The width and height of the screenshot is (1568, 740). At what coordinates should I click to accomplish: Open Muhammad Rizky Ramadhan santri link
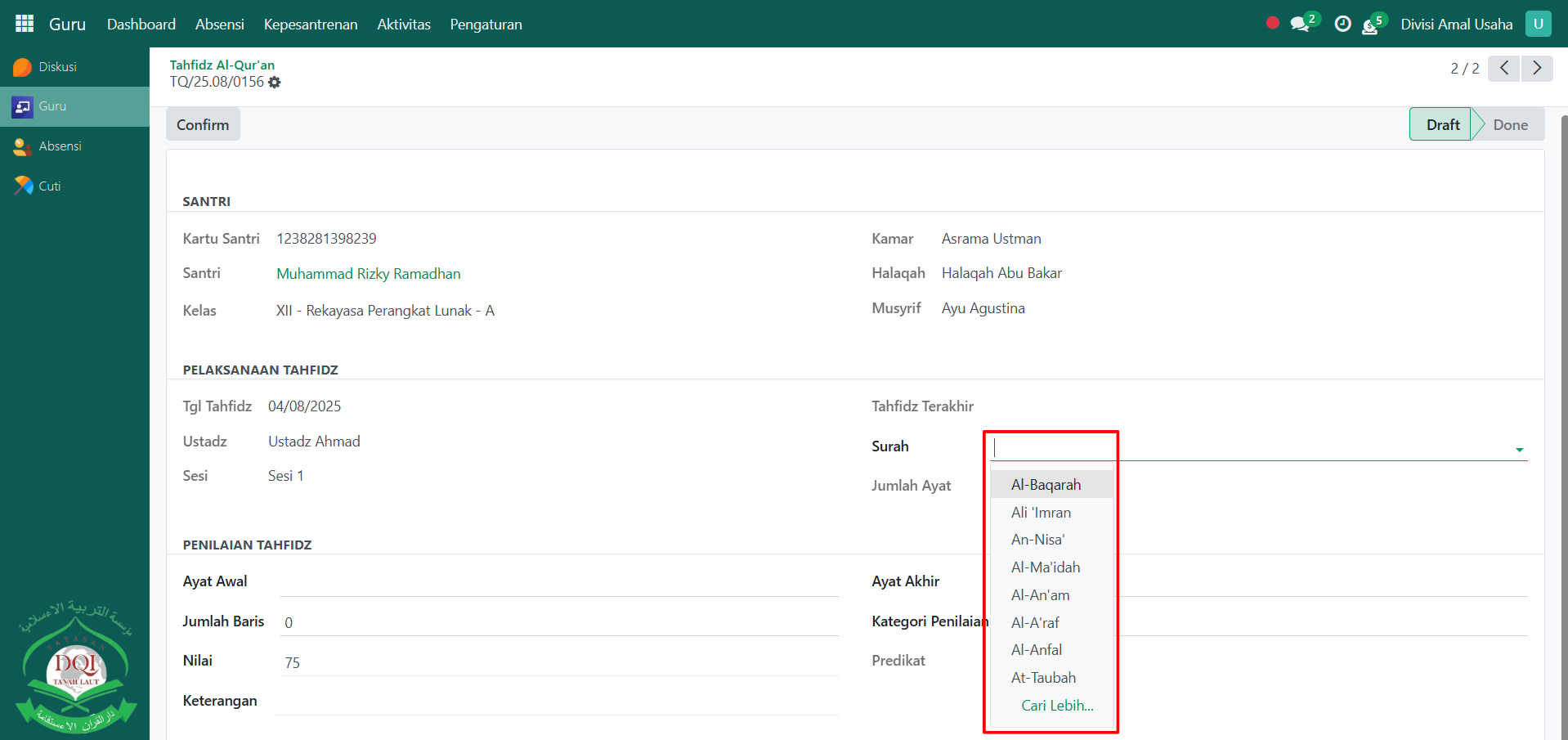point(368,274)
